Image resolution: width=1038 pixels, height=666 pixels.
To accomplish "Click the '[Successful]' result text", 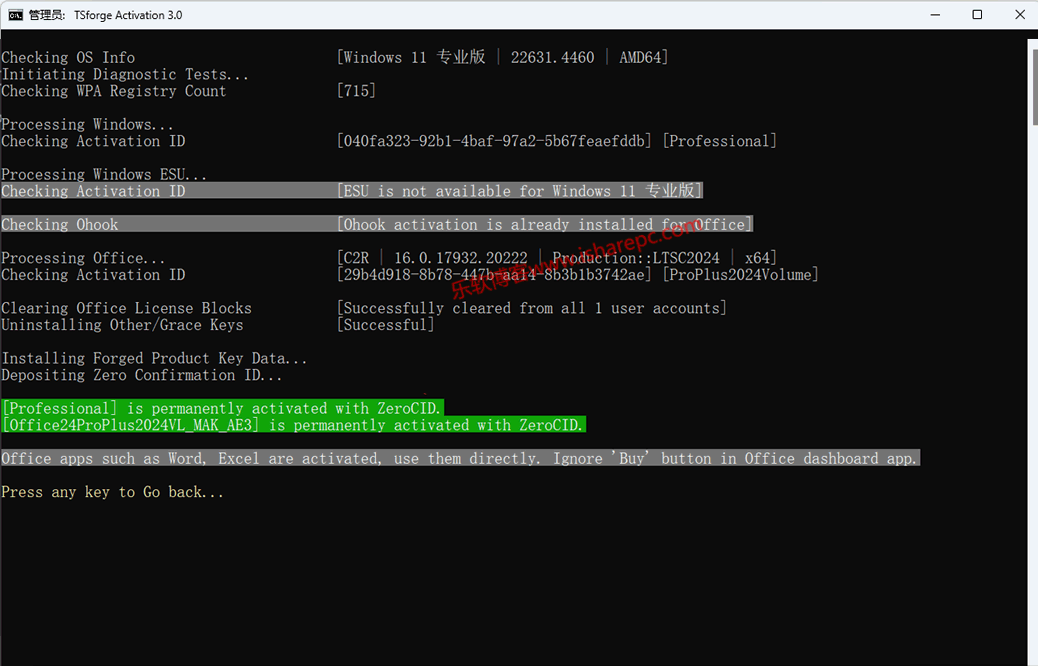I will (x=385, y=325).
